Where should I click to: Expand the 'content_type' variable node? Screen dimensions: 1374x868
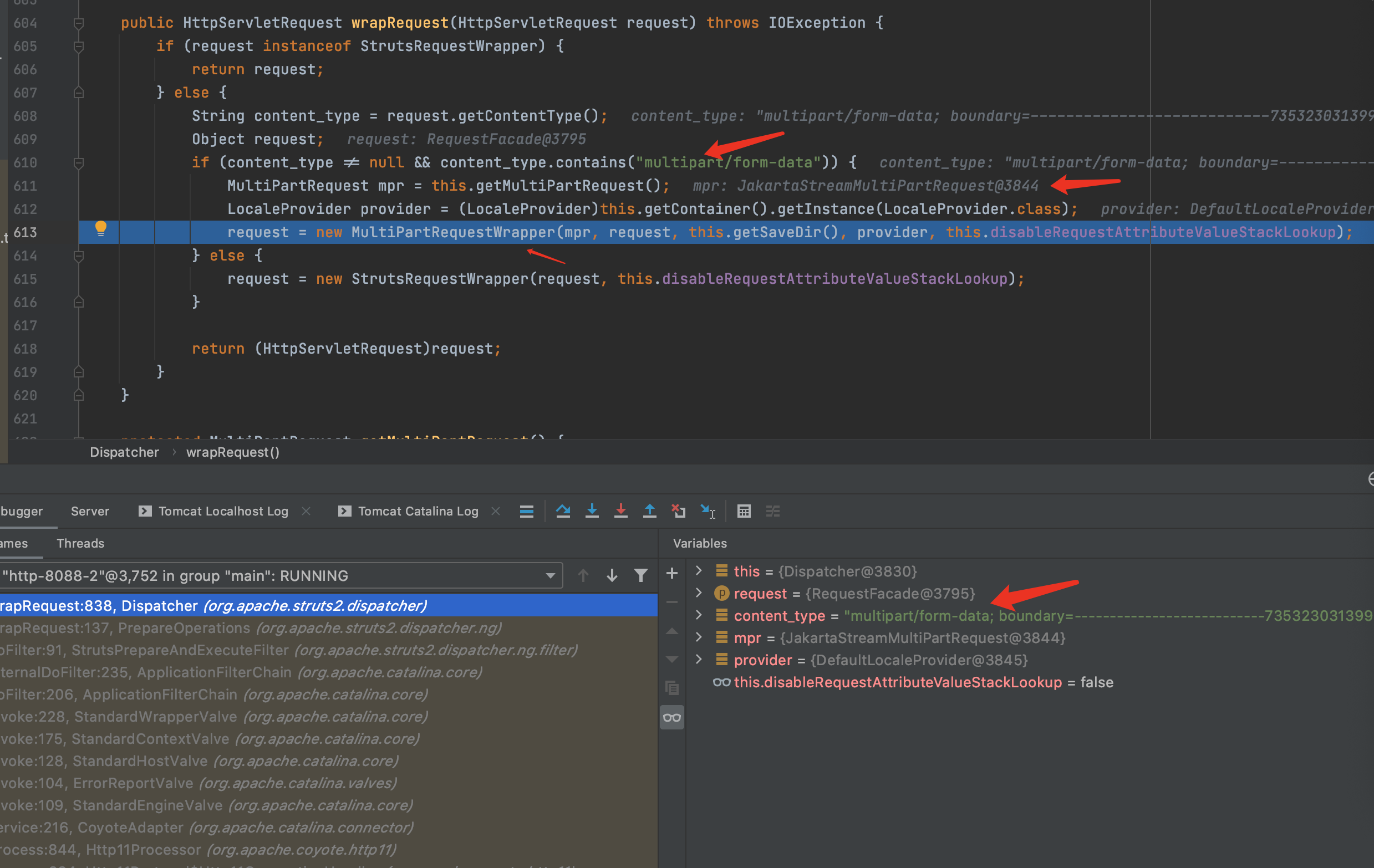tap(699, 615)
